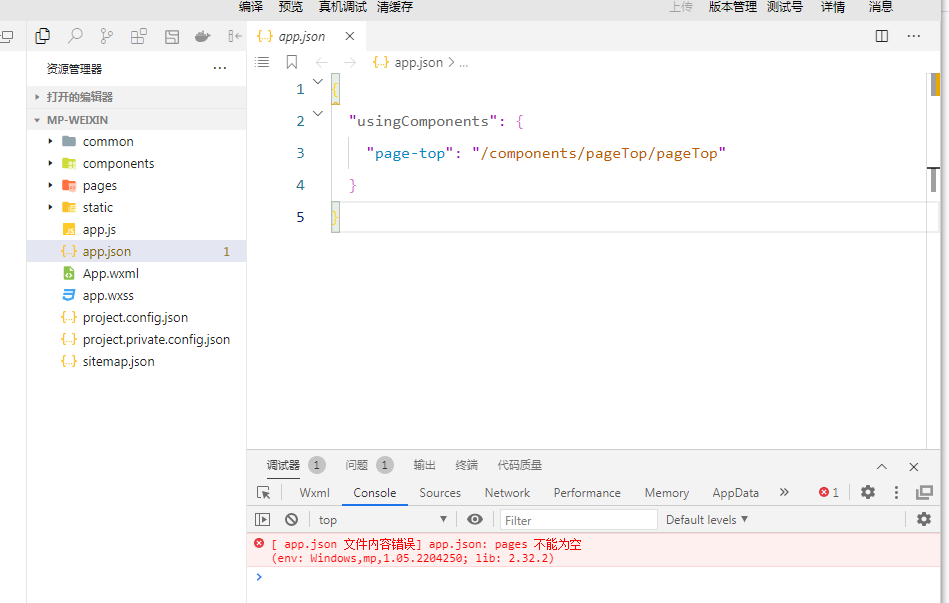
Task: Click the split editor icon
Action: point(881,36)
